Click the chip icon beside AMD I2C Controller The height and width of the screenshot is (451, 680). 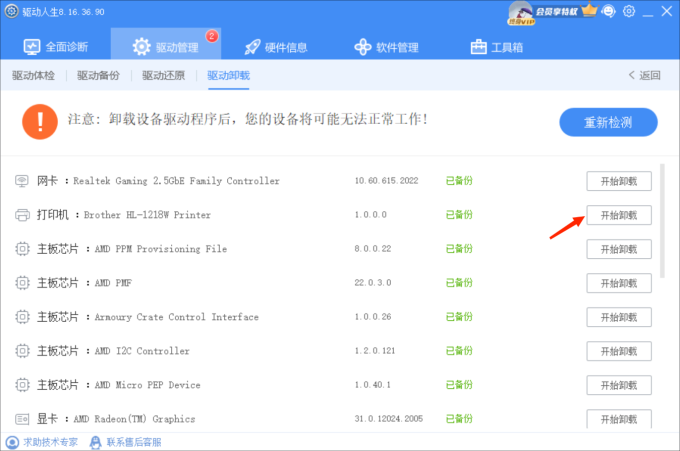coord(22,351)
